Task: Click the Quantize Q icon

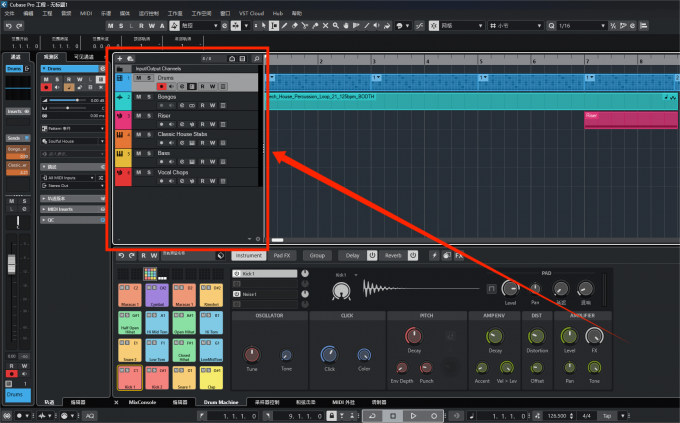Action: [551, 26]
